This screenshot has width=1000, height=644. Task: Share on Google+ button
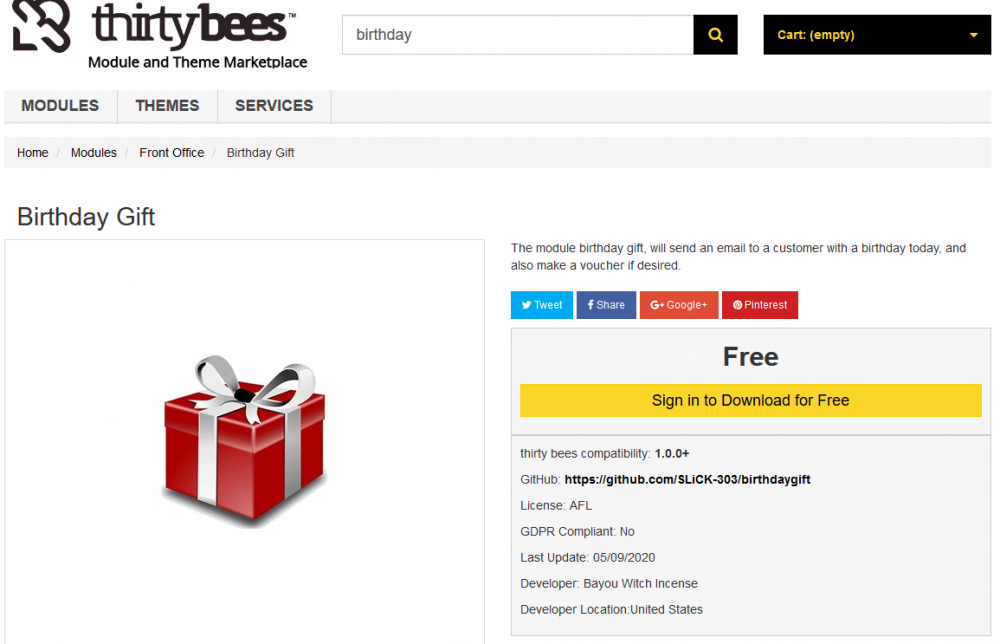[679, 305]
